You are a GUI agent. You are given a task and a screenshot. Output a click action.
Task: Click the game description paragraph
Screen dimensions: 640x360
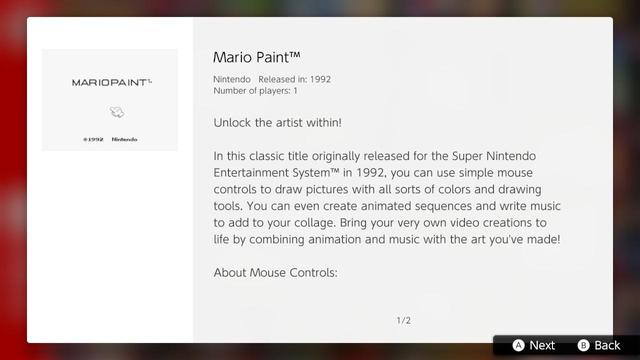(x=387, y=198)
